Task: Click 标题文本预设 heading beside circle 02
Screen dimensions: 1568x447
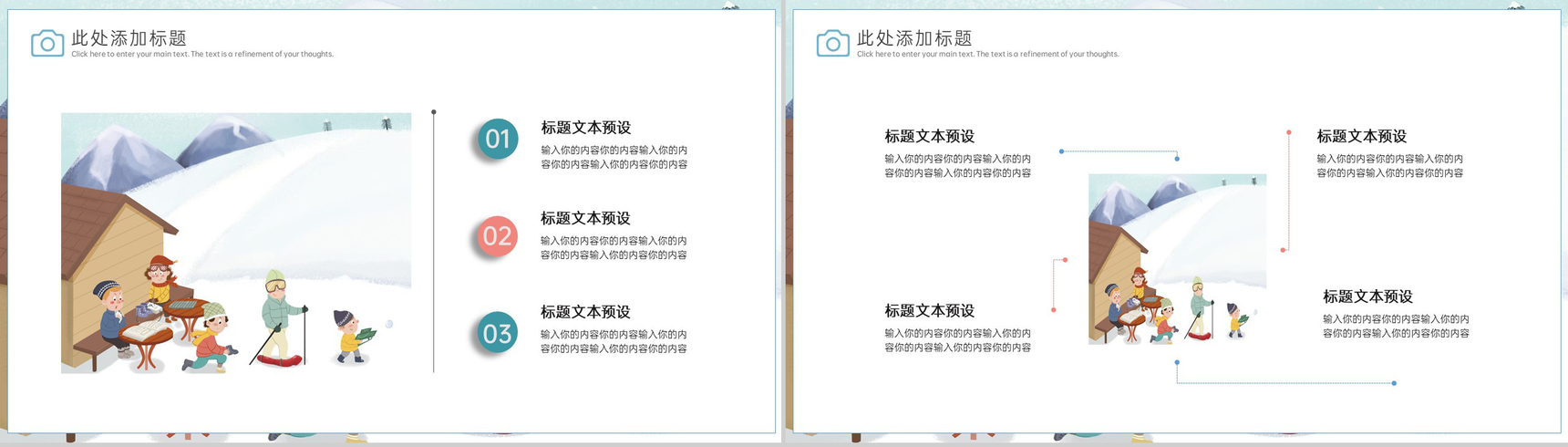Action: 586,218
